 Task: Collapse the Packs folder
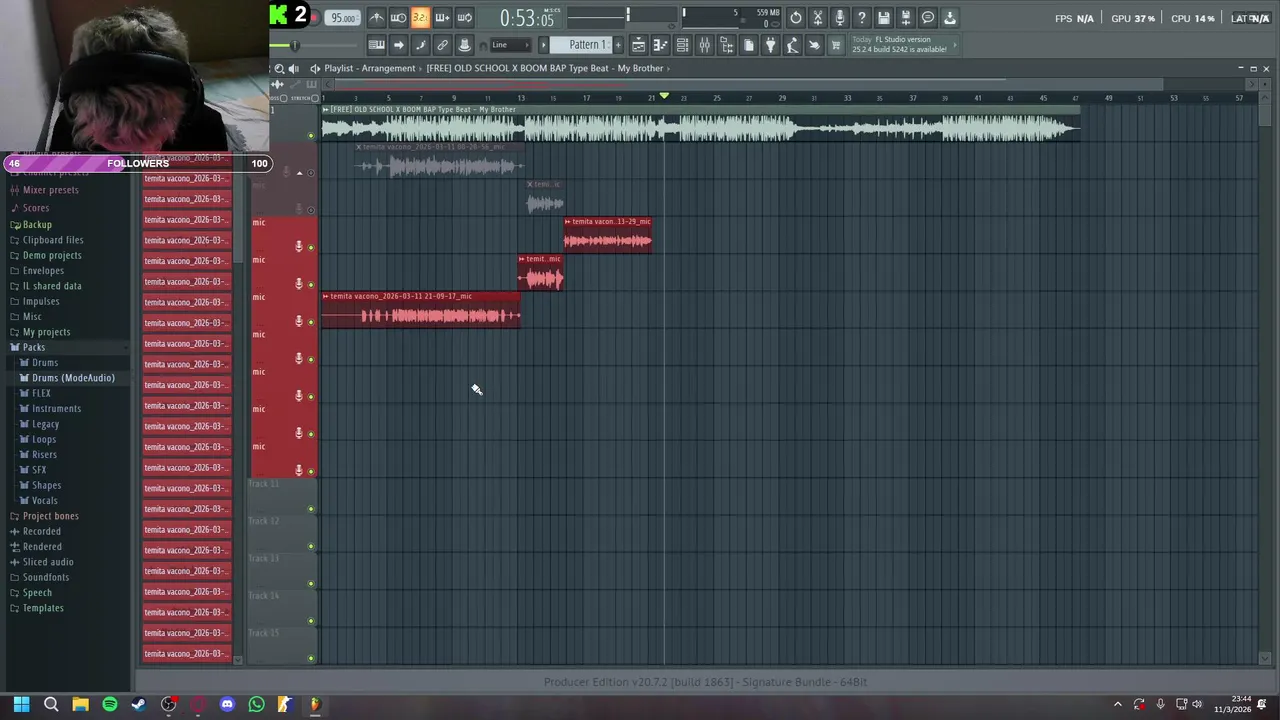click(x=33, y=347)
